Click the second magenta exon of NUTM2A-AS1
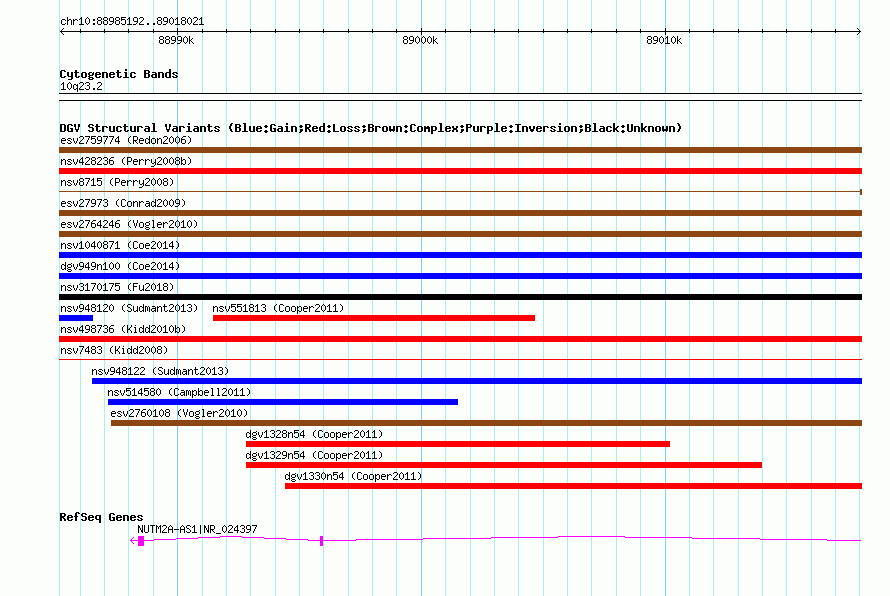The height and width of the screenshot is (596, 890). pyautogui.click(x=321, y=541)
